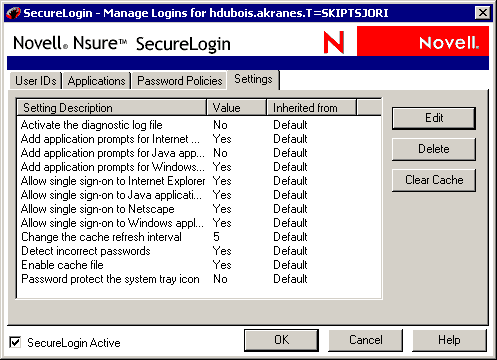Select 'Add application prompts for Windows...' row

click(x=199, y=167)
